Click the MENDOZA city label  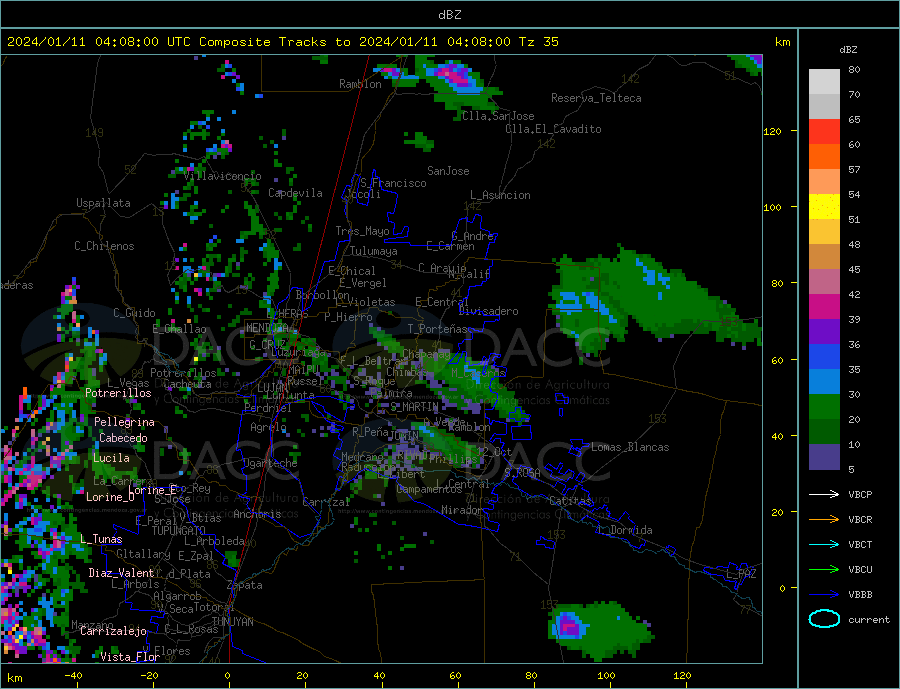coord(269,328)
